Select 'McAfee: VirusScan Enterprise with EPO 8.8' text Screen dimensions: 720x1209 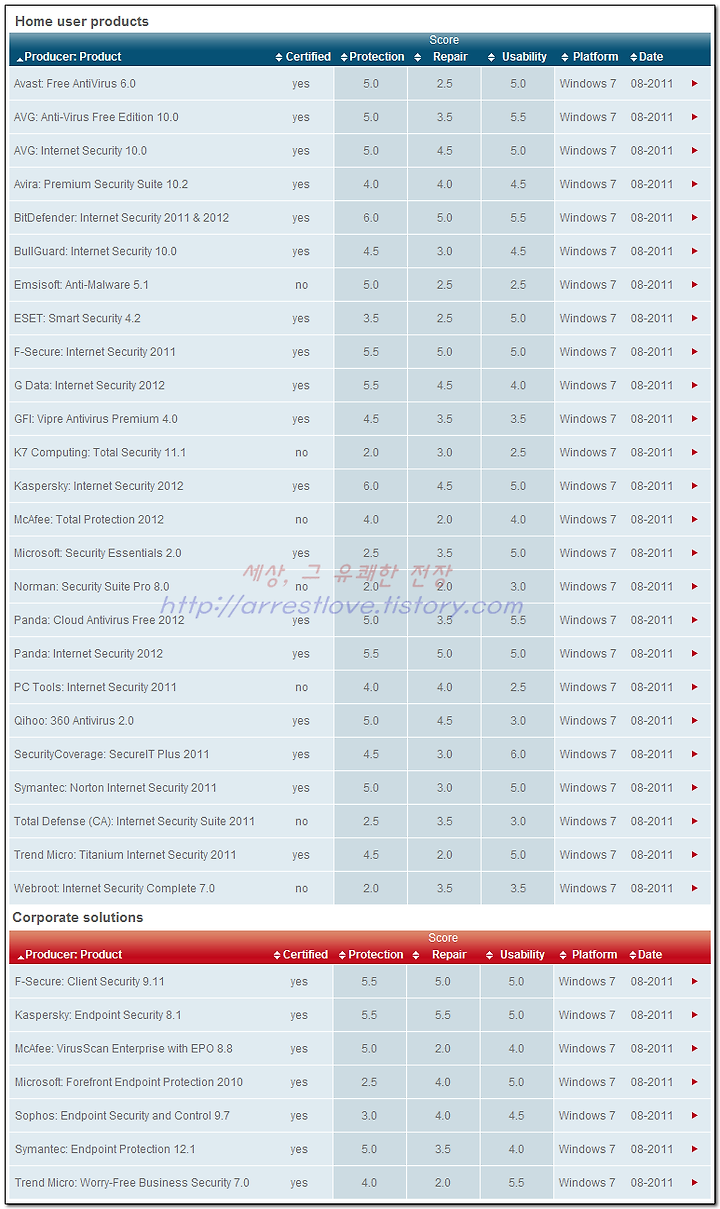click(x=124, y=1049)
